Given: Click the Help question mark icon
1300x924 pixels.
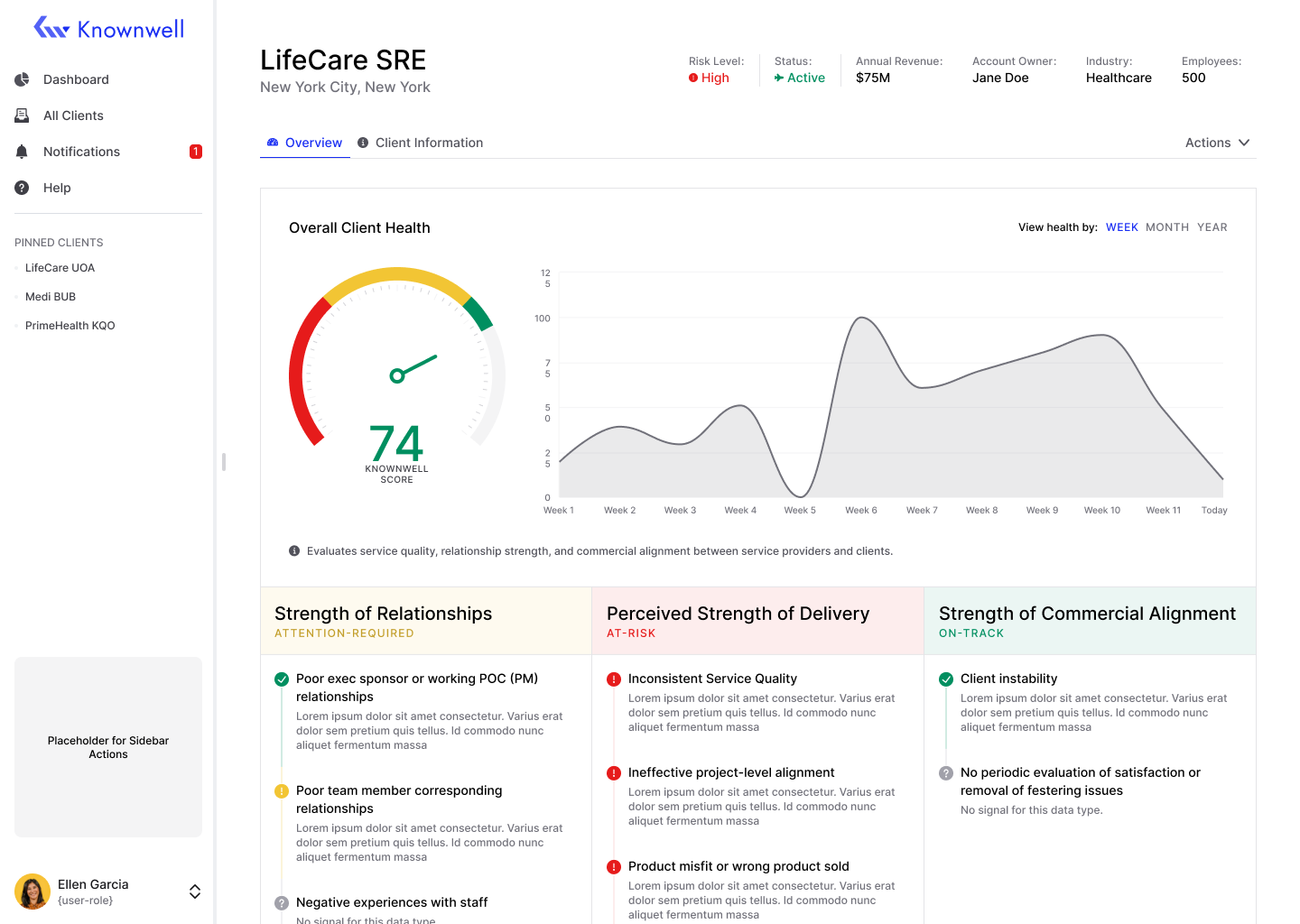Looking at the screenshot, I should (22, 188).
